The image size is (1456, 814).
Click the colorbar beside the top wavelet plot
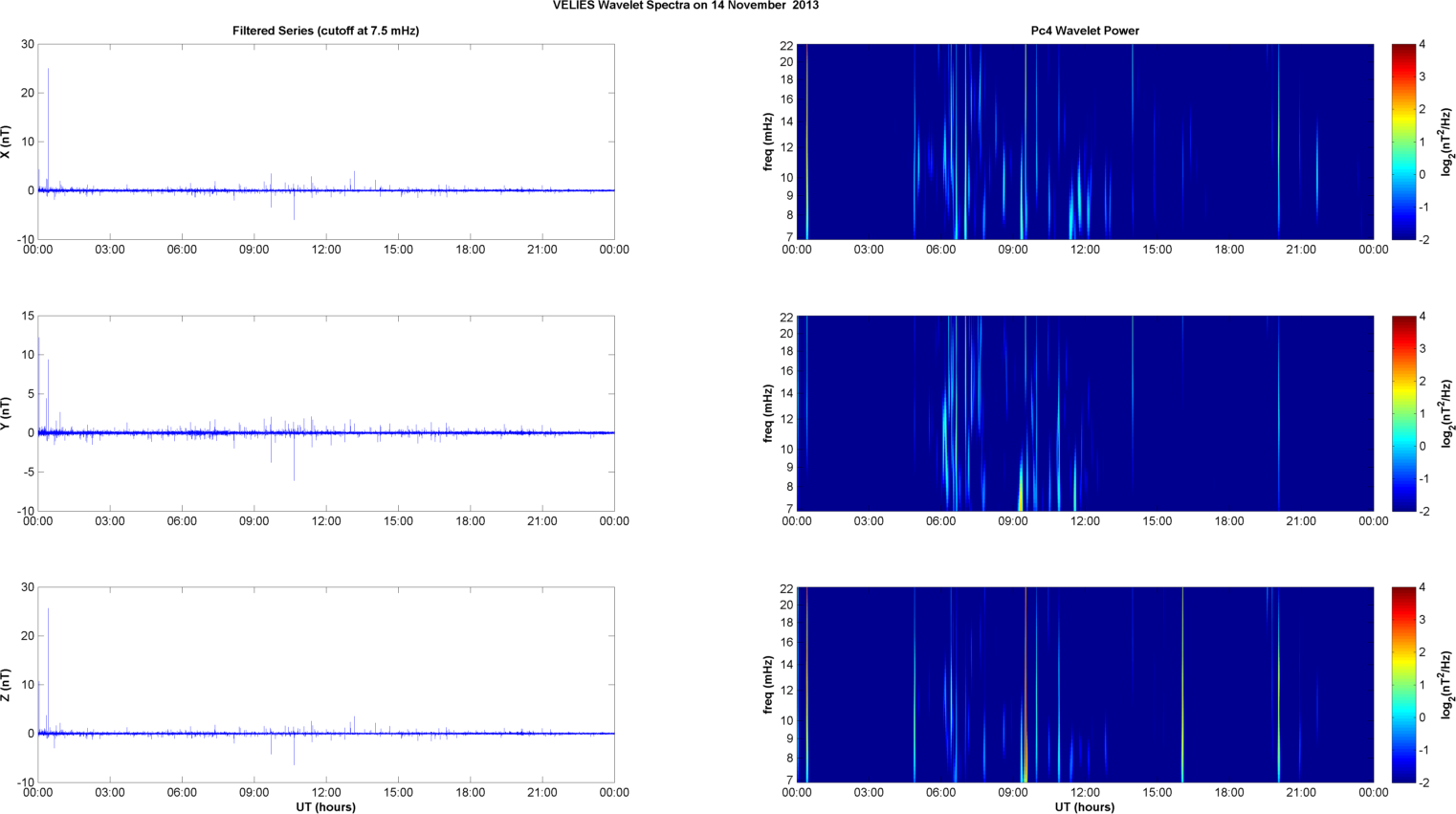coord(1402,142)
